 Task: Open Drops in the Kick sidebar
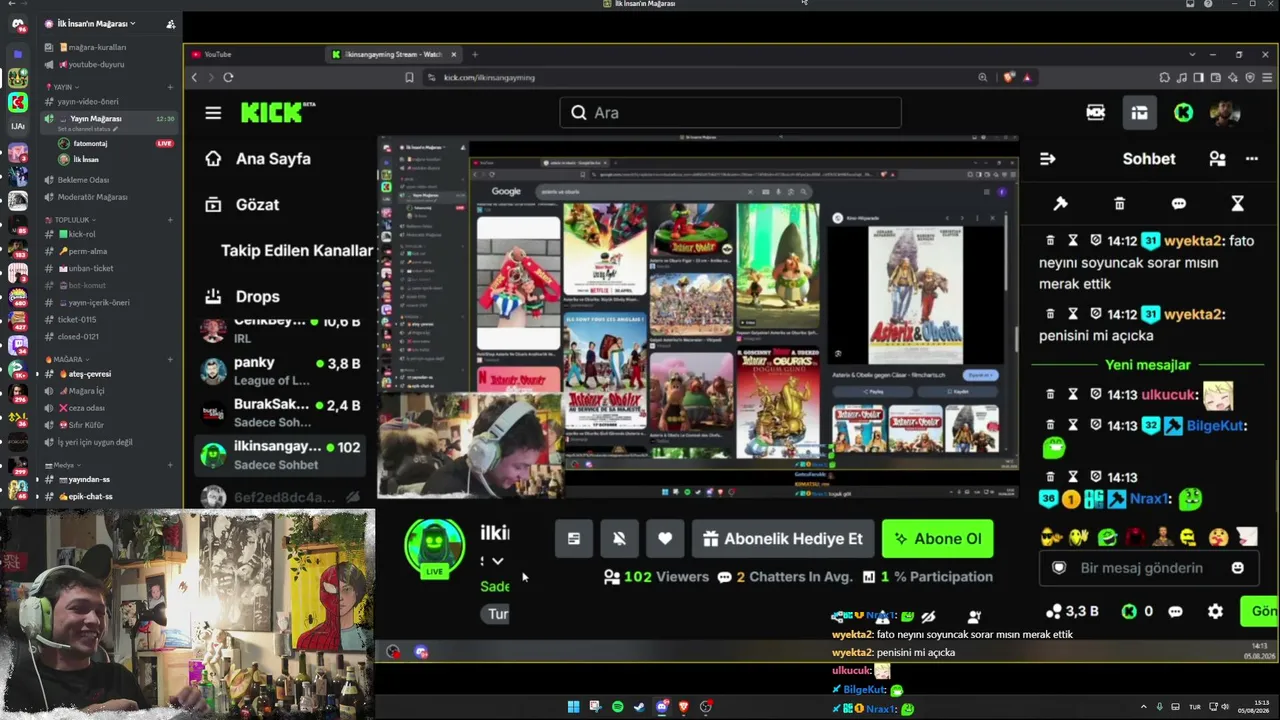(x=242, y=297)
